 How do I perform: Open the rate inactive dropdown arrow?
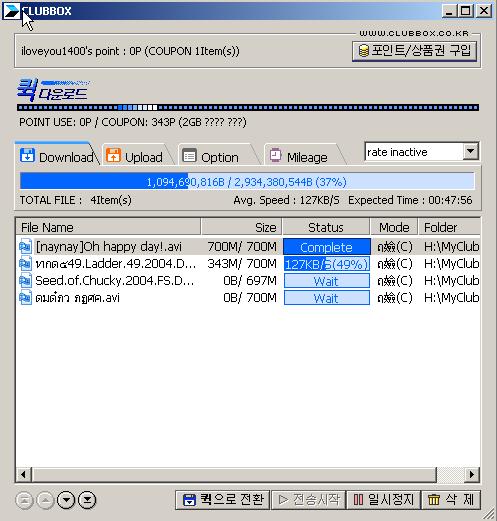(x=470, y=152)
